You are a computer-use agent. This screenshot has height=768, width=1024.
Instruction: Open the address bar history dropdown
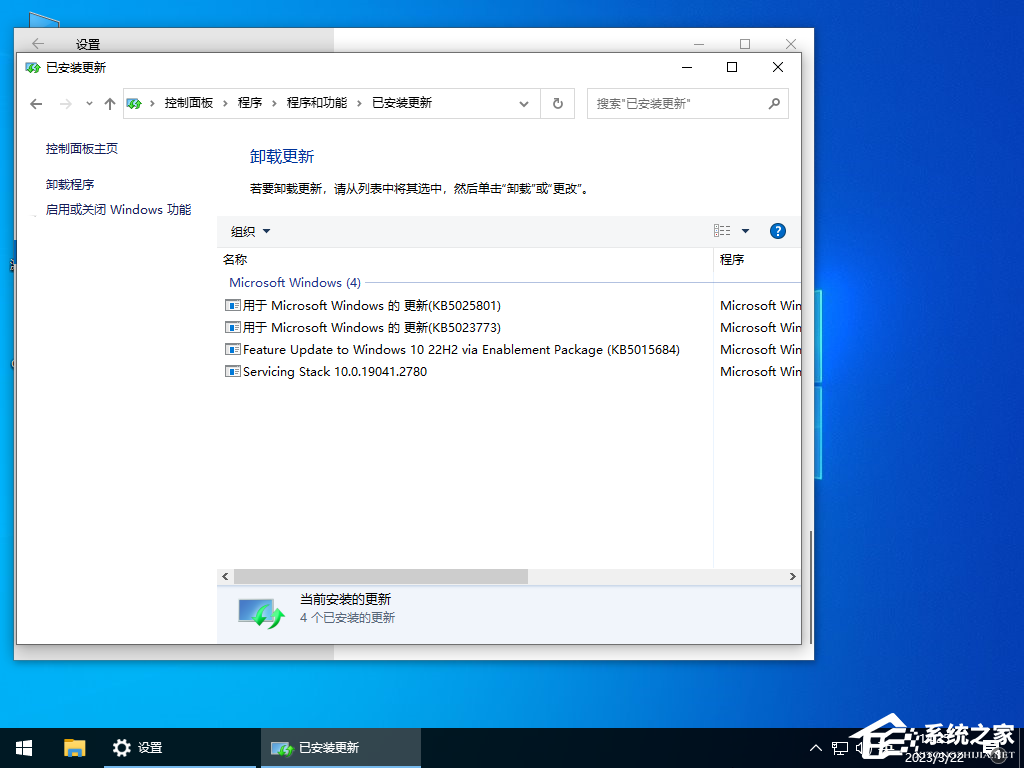pyautogui.click(x=523, y=103)
